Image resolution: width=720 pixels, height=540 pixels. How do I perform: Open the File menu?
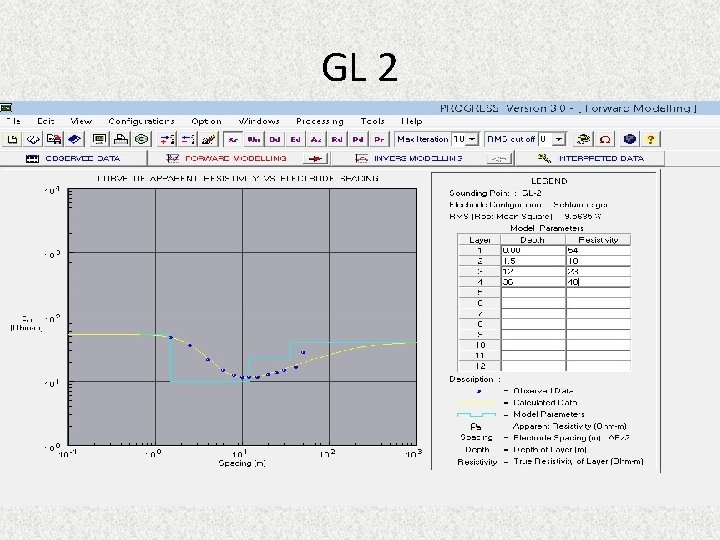14,121
